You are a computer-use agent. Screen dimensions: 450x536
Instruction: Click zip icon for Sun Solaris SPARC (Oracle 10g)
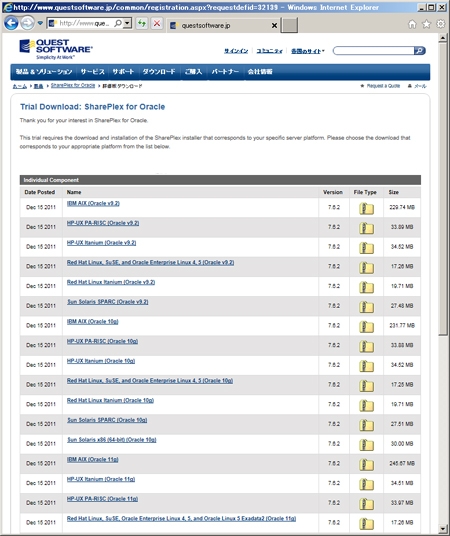(366, 425)
